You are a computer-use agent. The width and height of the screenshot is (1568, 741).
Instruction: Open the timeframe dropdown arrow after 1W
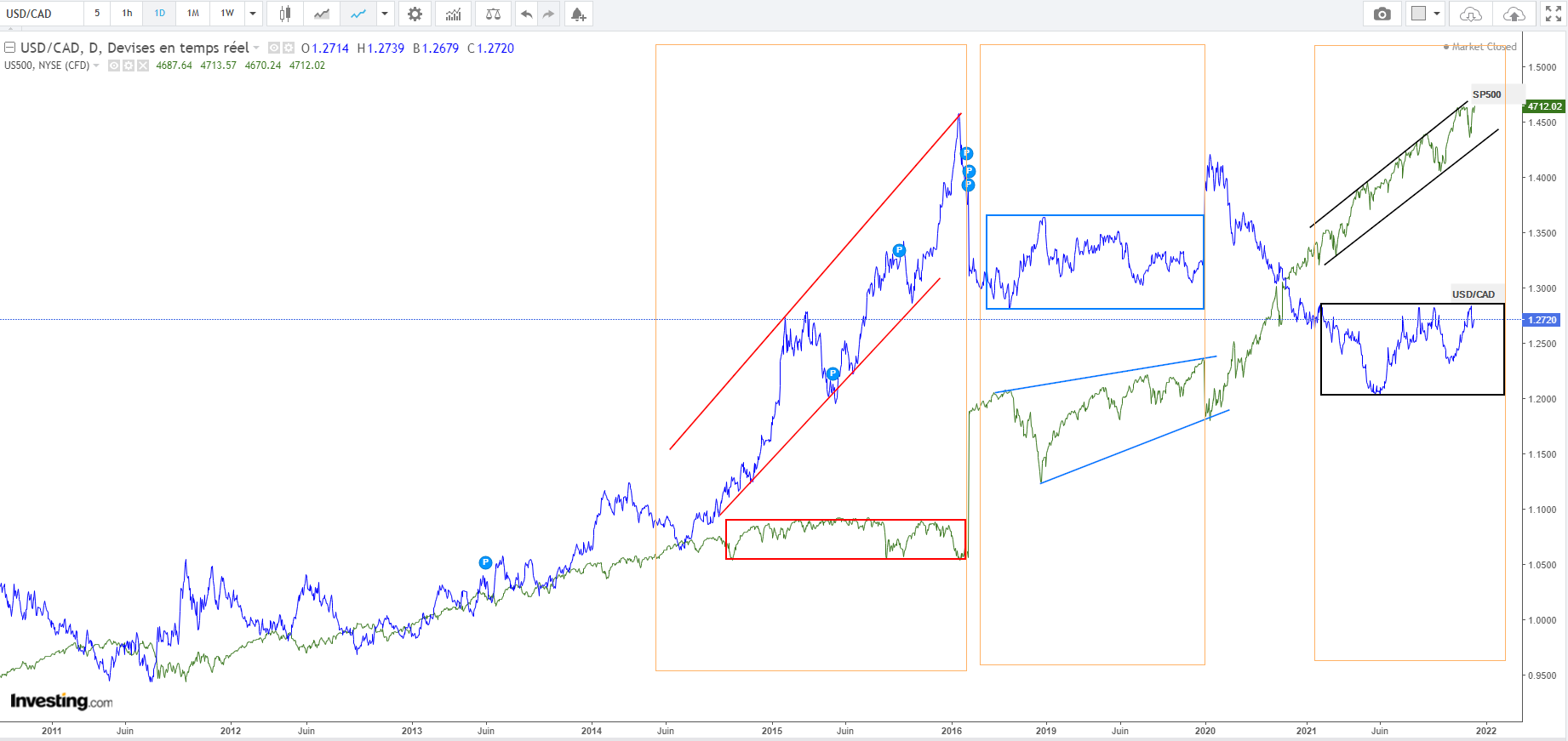click(253, 14)
